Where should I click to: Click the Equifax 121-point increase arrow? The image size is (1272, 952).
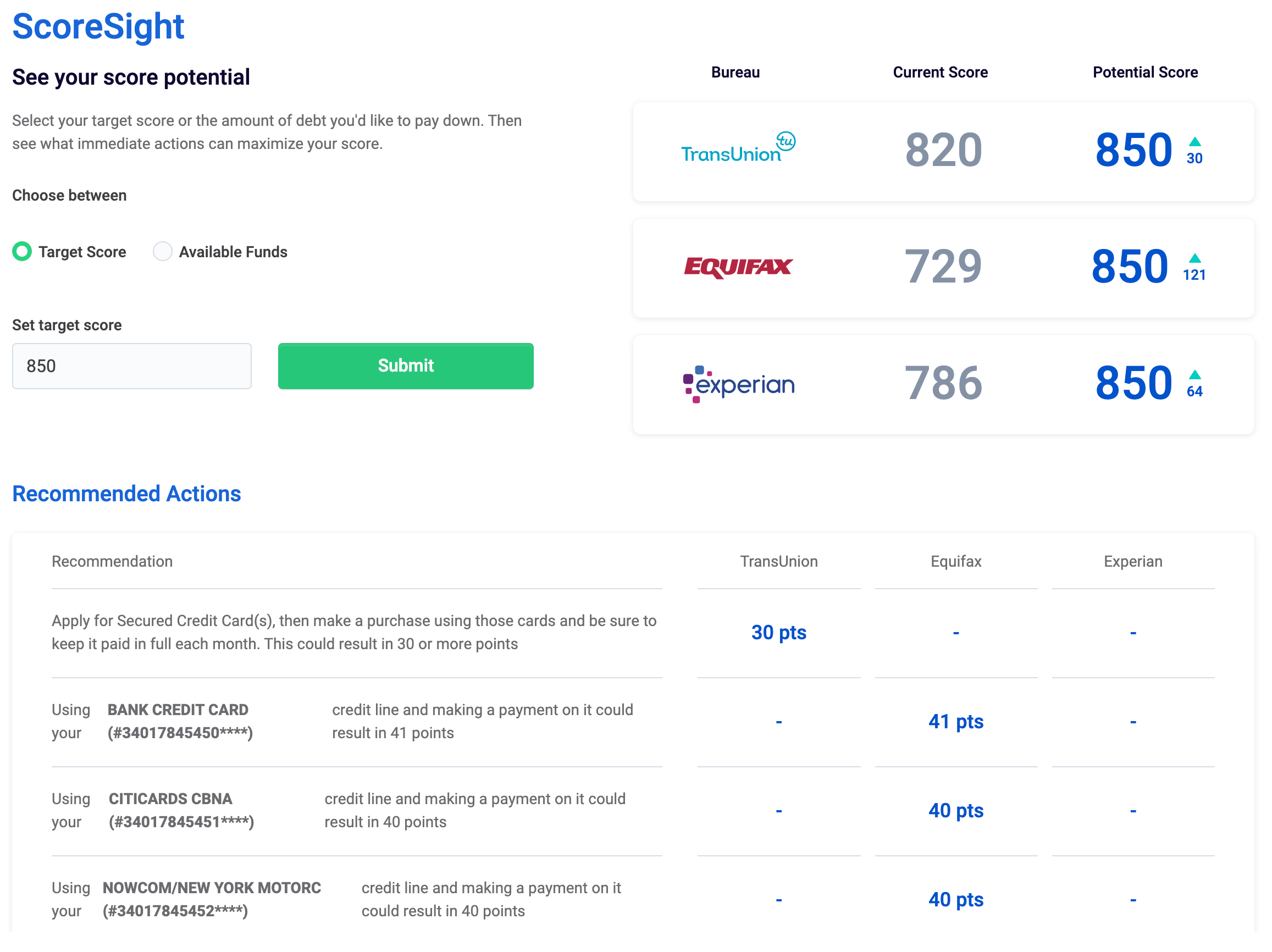pos(1194,258)
